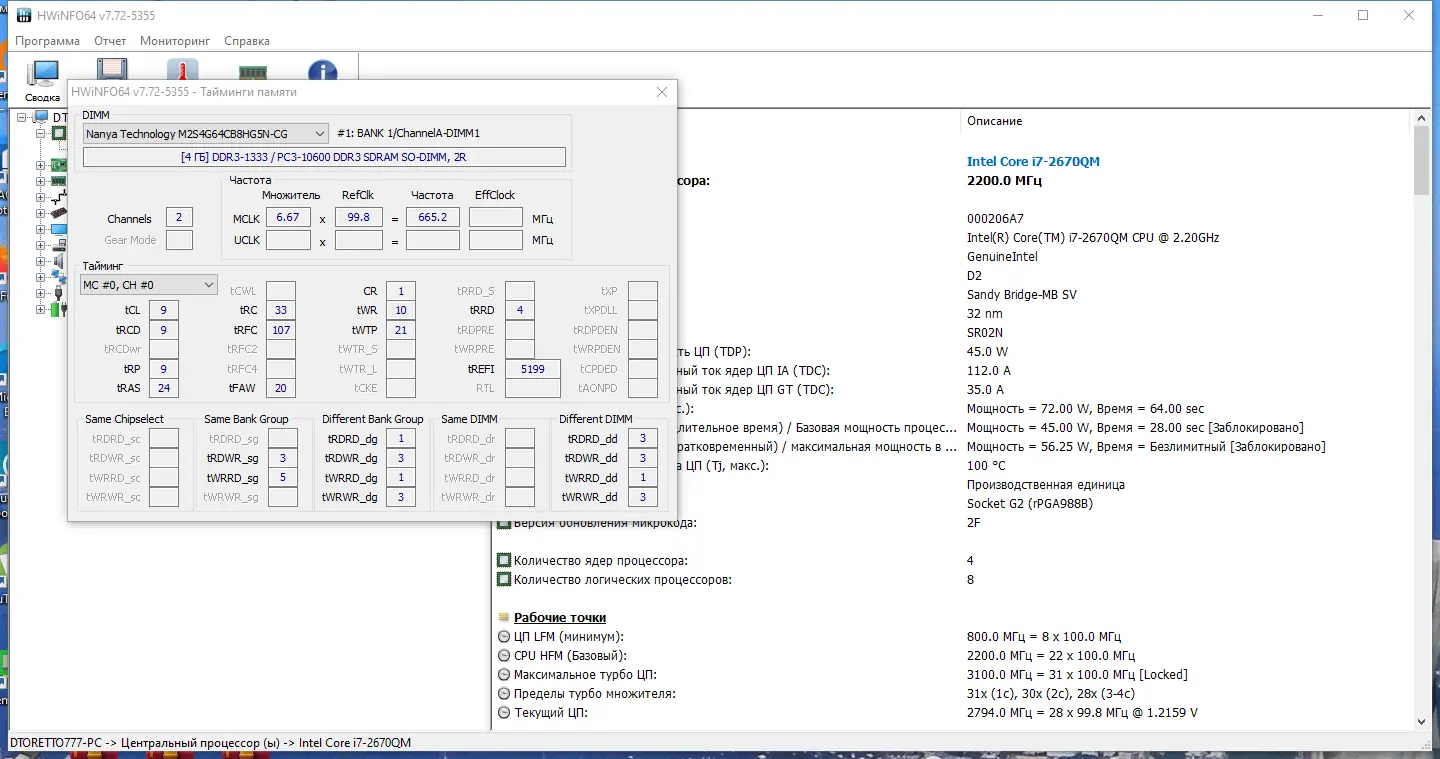Select the bus icon in tree
The height and width of the screenshot is (759, 1440).
coord(59,197)
